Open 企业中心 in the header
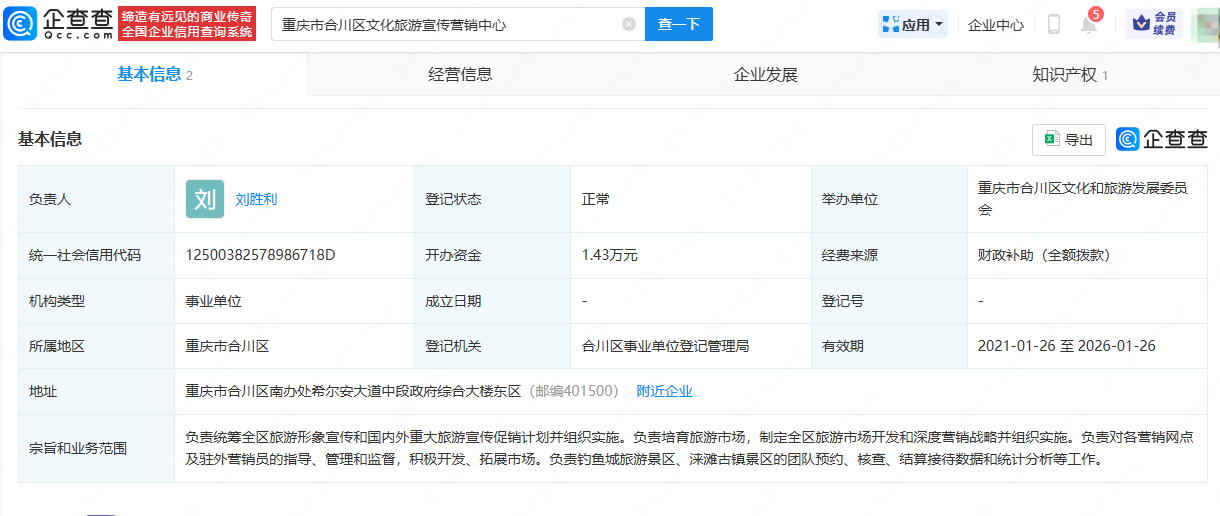The image size is (1220, 516). pyautogui.click(x=995, y=25)
